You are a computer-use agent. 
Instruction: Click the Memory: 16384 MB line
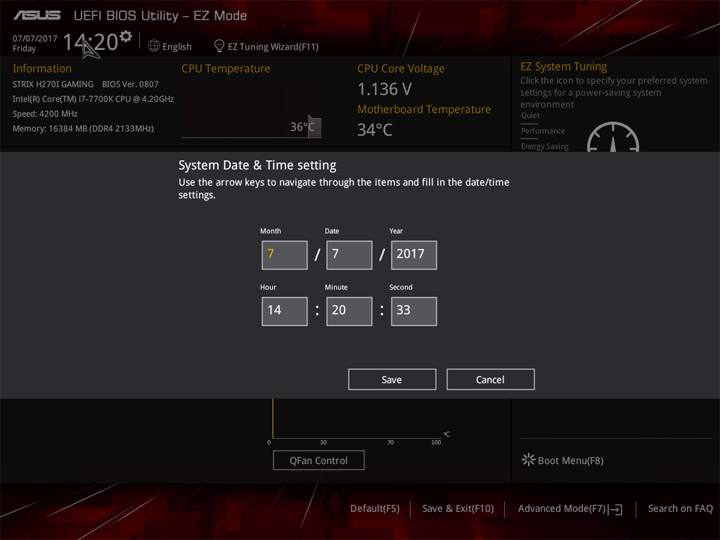[x=83, y=129]
